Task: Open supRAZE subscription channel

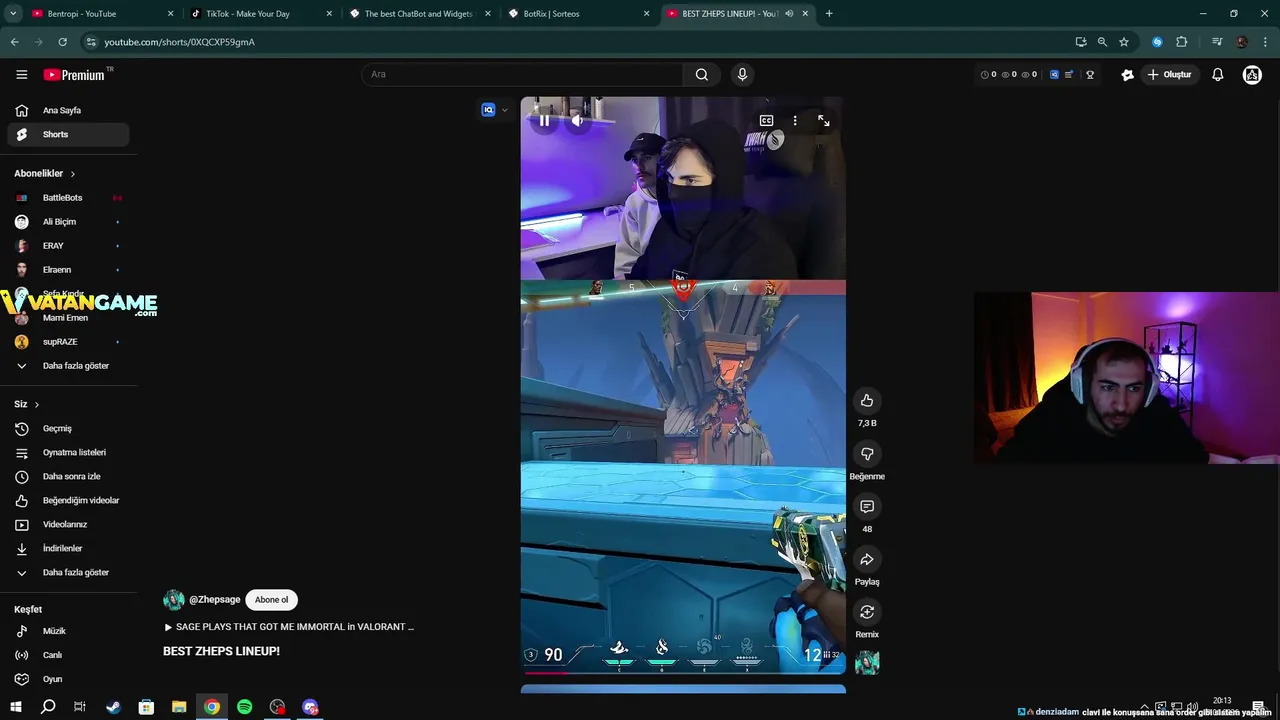Action: click(x=68, y=342)
